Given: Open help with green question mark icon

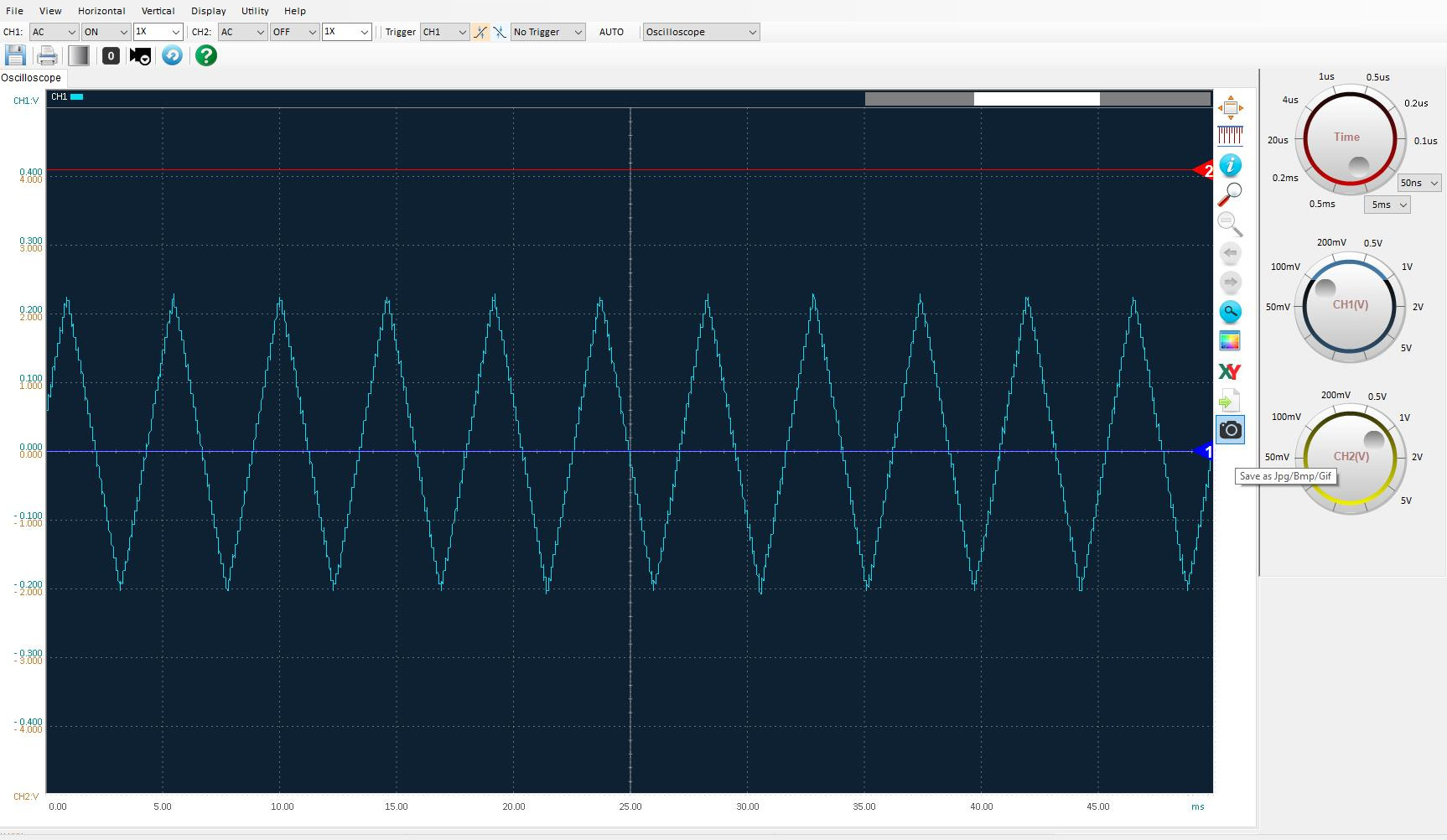Looking at the screenshot, I should point(206,55).
